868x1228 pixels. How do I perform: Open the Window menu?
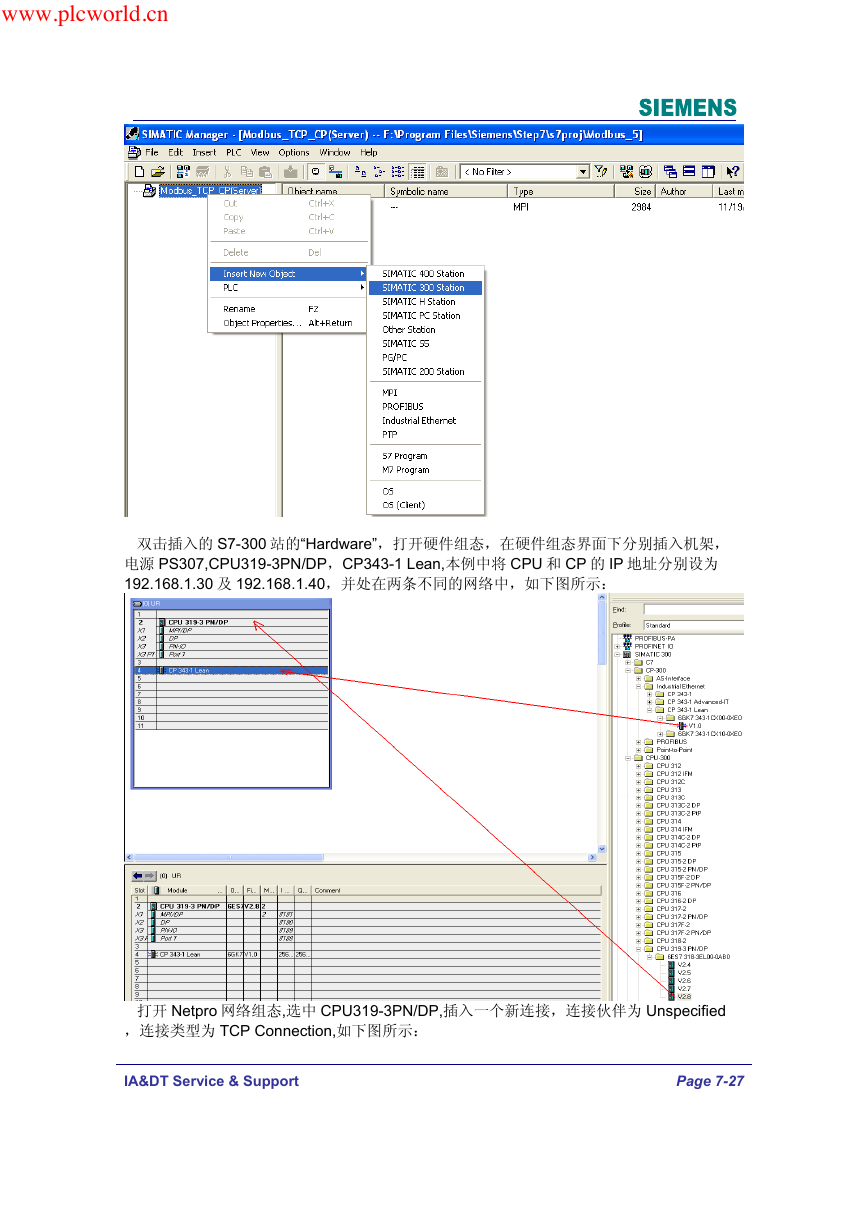click(335, 152)
